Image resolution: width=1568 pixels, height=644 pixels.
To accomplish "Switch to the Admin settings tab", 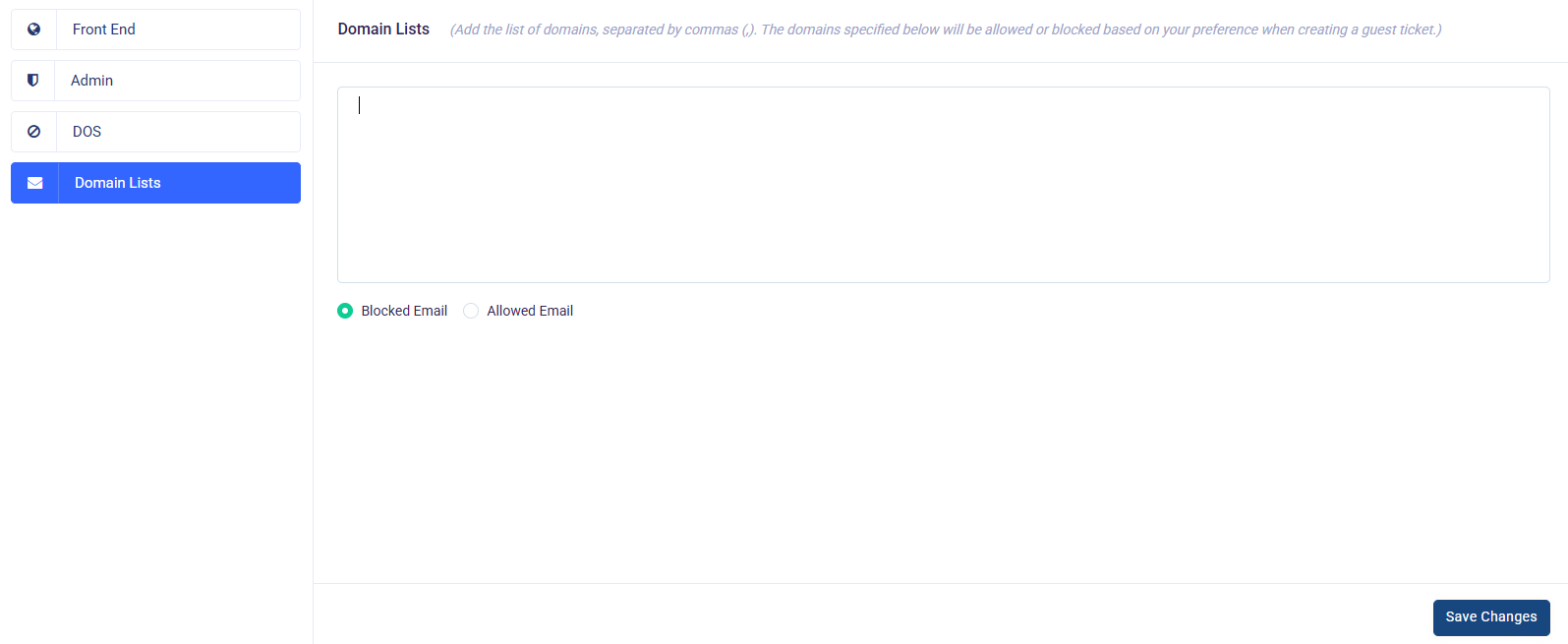I will [92, 81].
